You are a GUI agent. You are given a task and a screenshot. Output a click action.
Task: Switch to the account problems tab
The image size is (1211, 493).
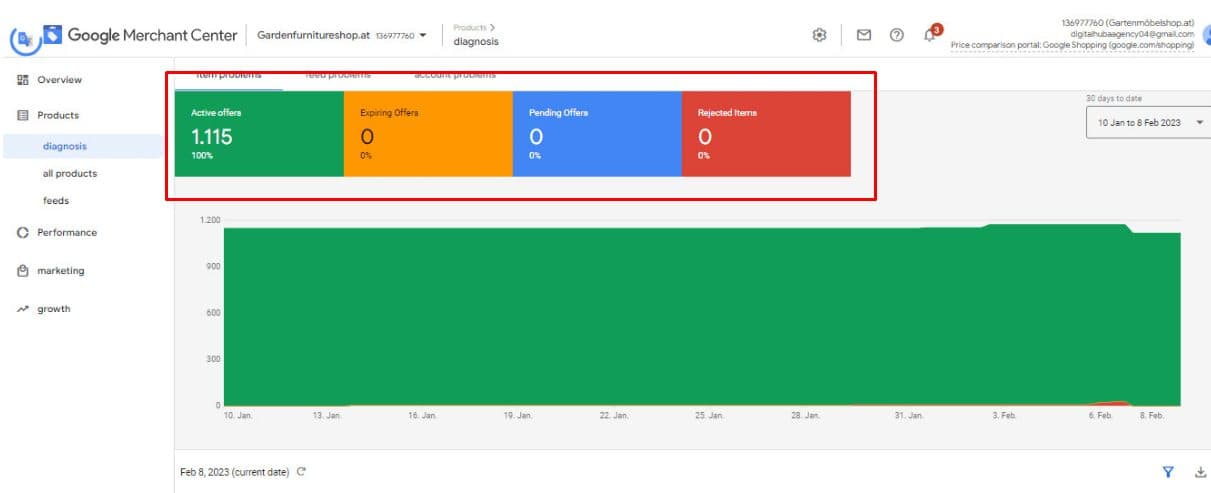(x=455, y=75)
